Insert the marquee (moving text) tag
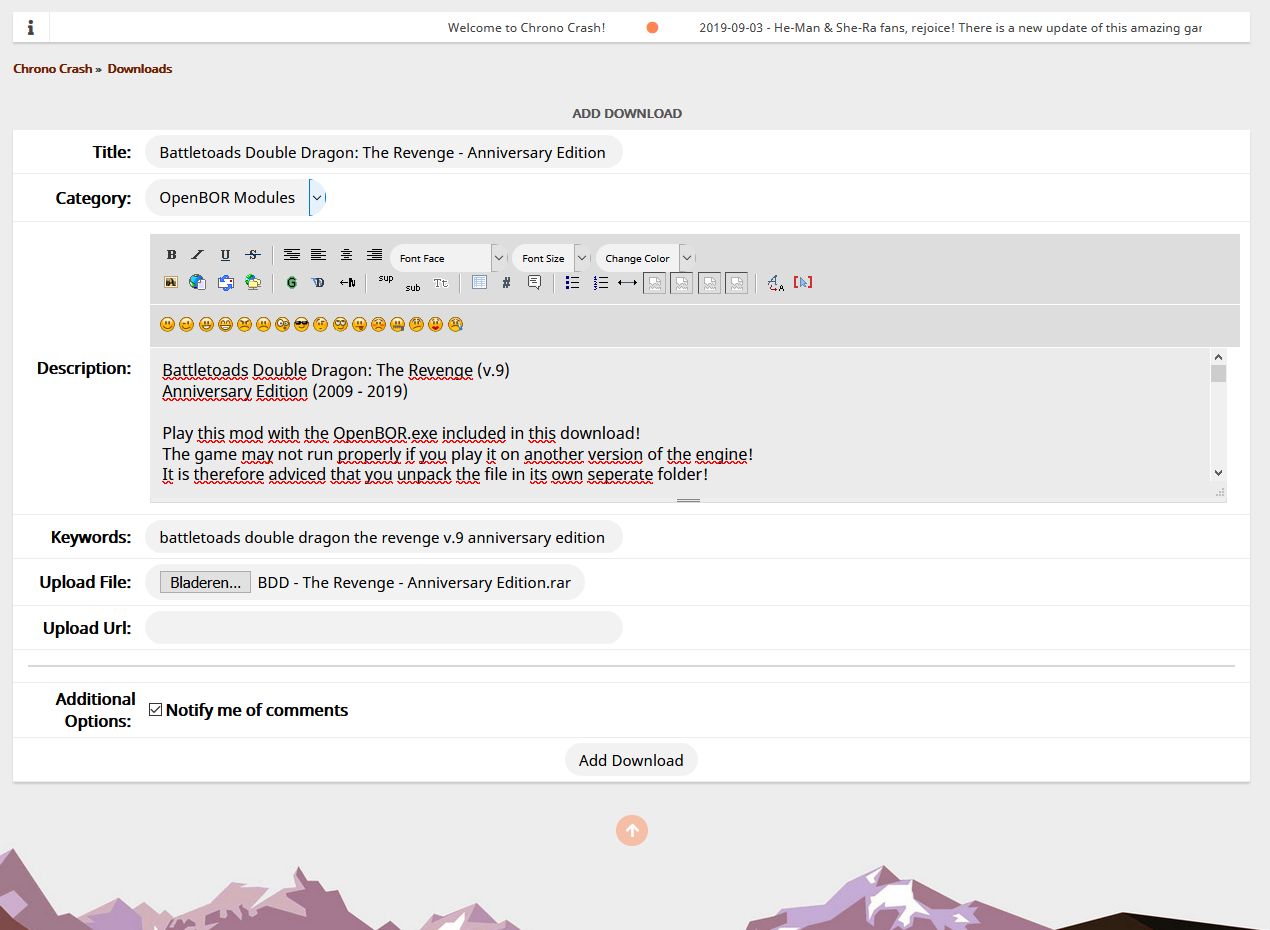 tap(347, 282)
